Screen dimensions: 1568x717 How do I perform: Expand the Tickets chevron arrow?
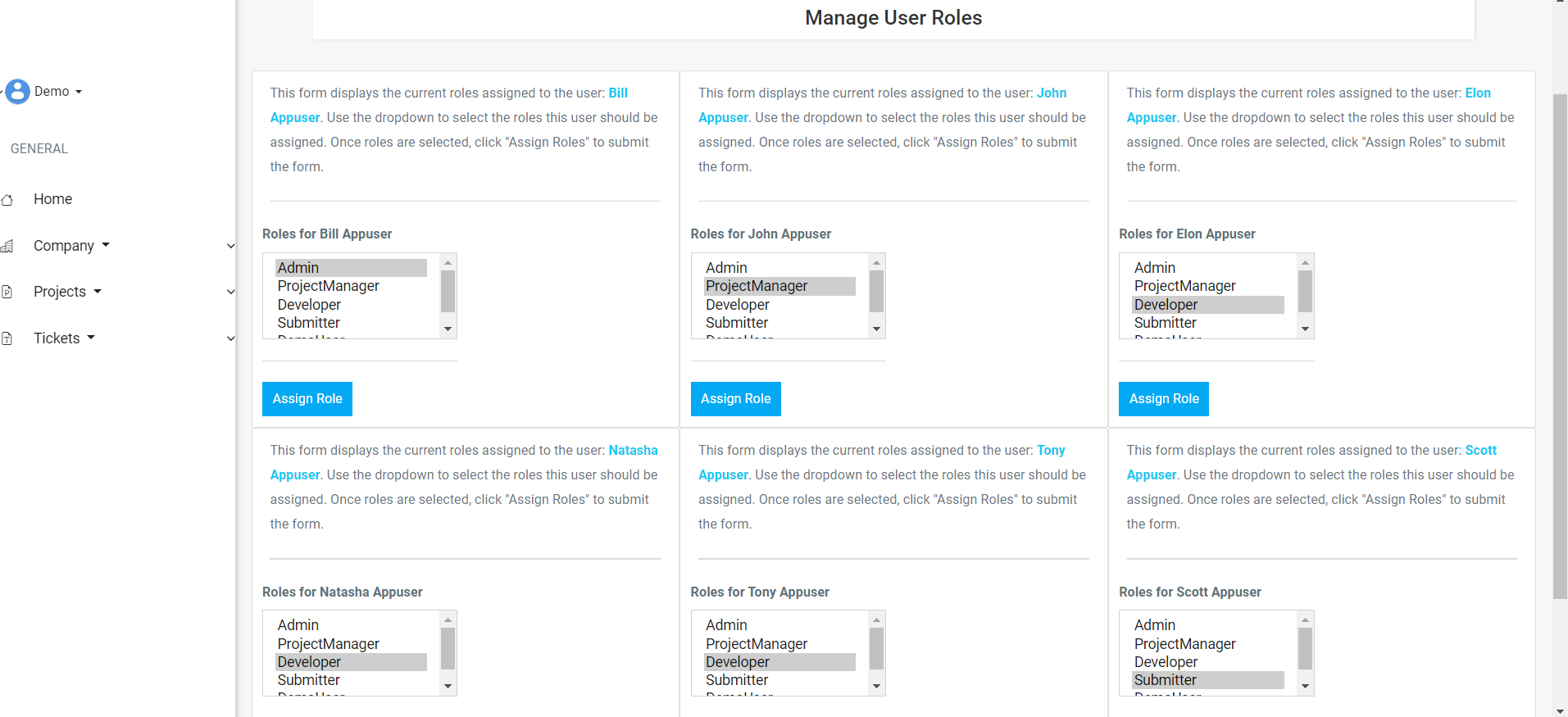tap(230, 338)
